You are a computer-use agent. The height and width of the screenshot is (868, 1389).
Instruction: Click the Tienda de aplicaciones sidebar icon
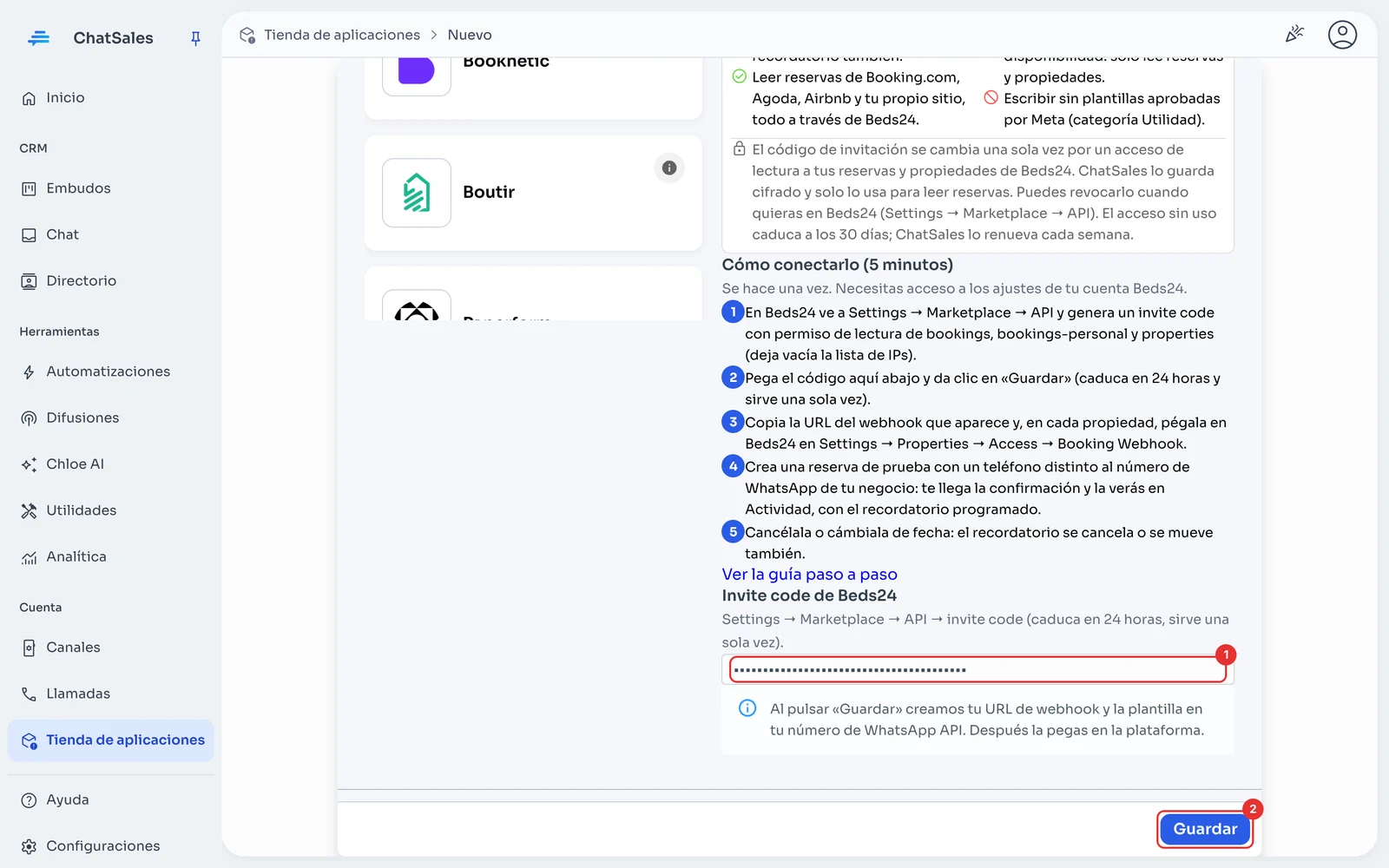click(29, 740)
